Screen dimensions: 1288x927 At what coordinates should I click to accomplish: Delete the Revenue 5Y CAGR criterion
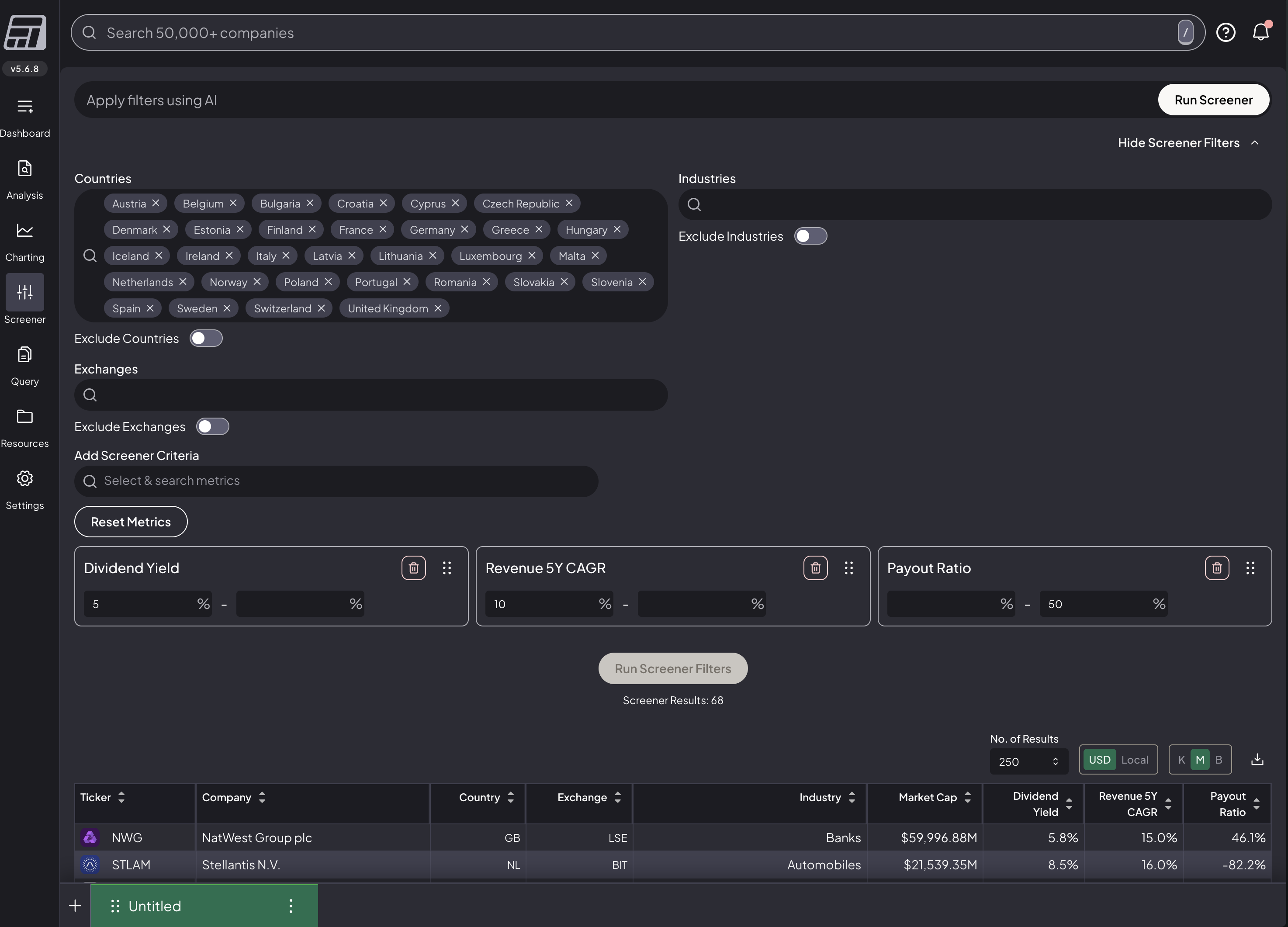point(815,567)
